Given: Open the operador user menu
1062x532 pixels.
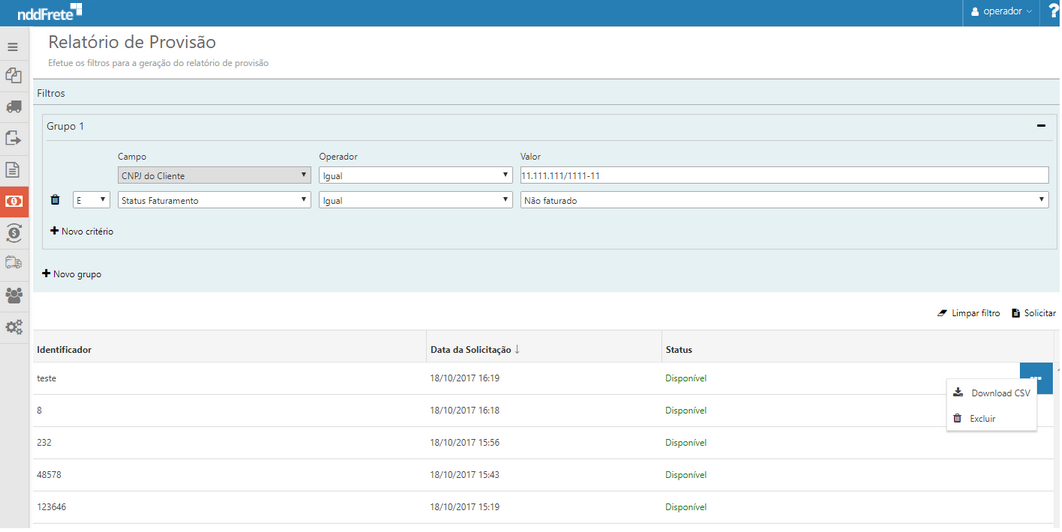Looking at the screenshot, I should point(1002,12).
